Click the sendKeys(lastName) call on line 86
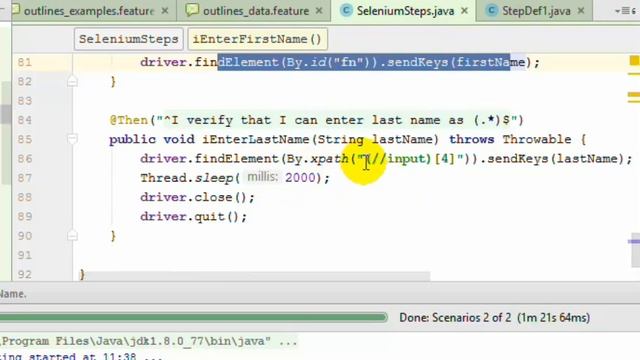The image size is (640, 360). (x=555, y=158)
